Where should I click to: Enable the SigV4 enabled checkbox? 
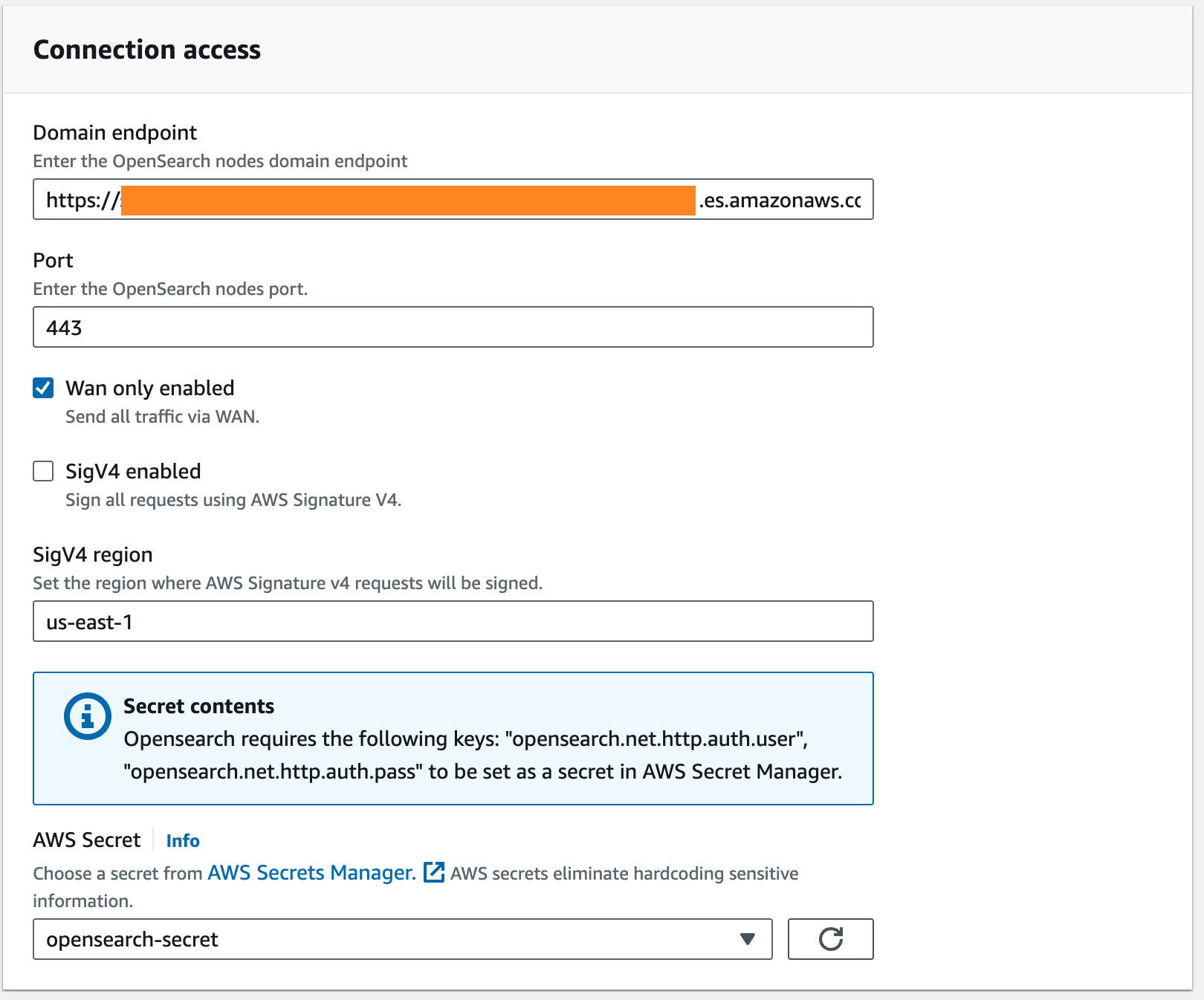pyautogui.click(x=43, y=471)
